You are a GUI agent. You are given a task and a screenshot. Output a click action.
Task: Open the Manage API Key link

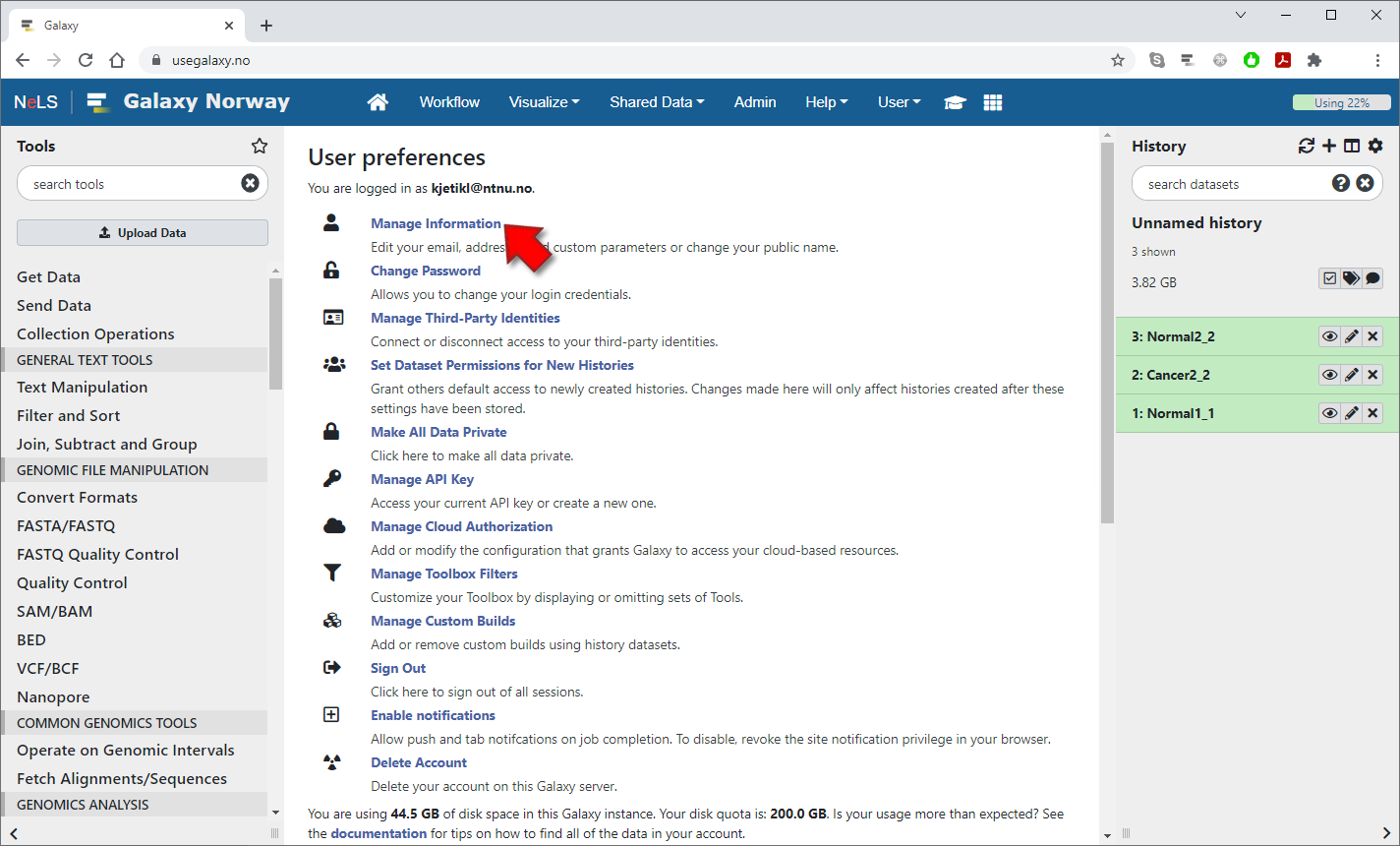(422, 479)
